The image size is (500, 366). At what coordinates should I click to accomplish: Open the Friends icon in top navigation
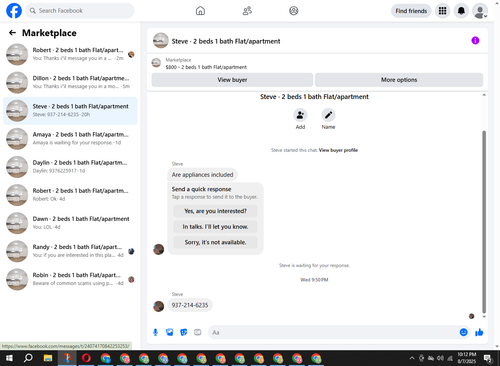[x=247, y=11]
